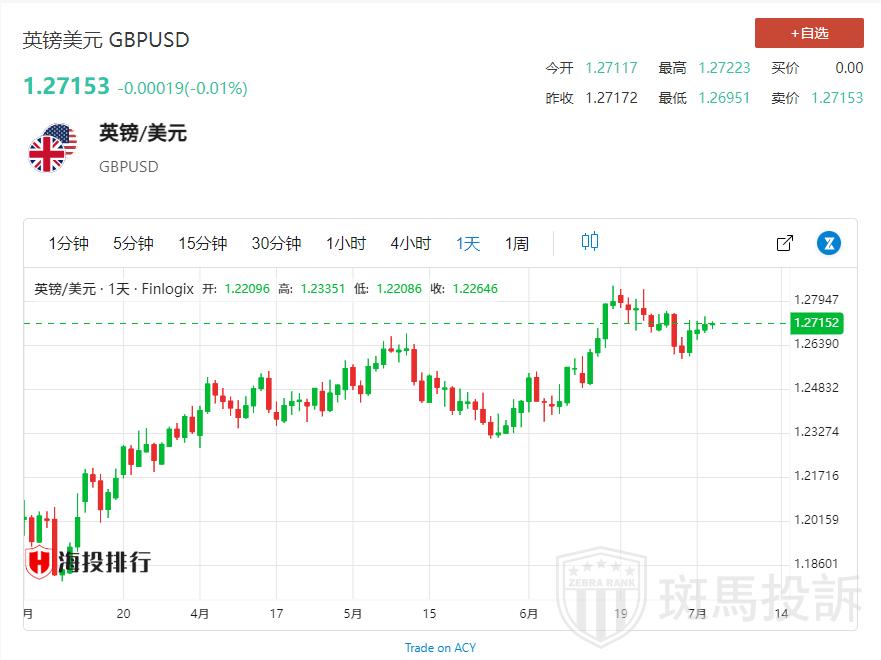Choose the 4小时 chart interval
This screenshot has width=881, height=660.
coord(411,243)
